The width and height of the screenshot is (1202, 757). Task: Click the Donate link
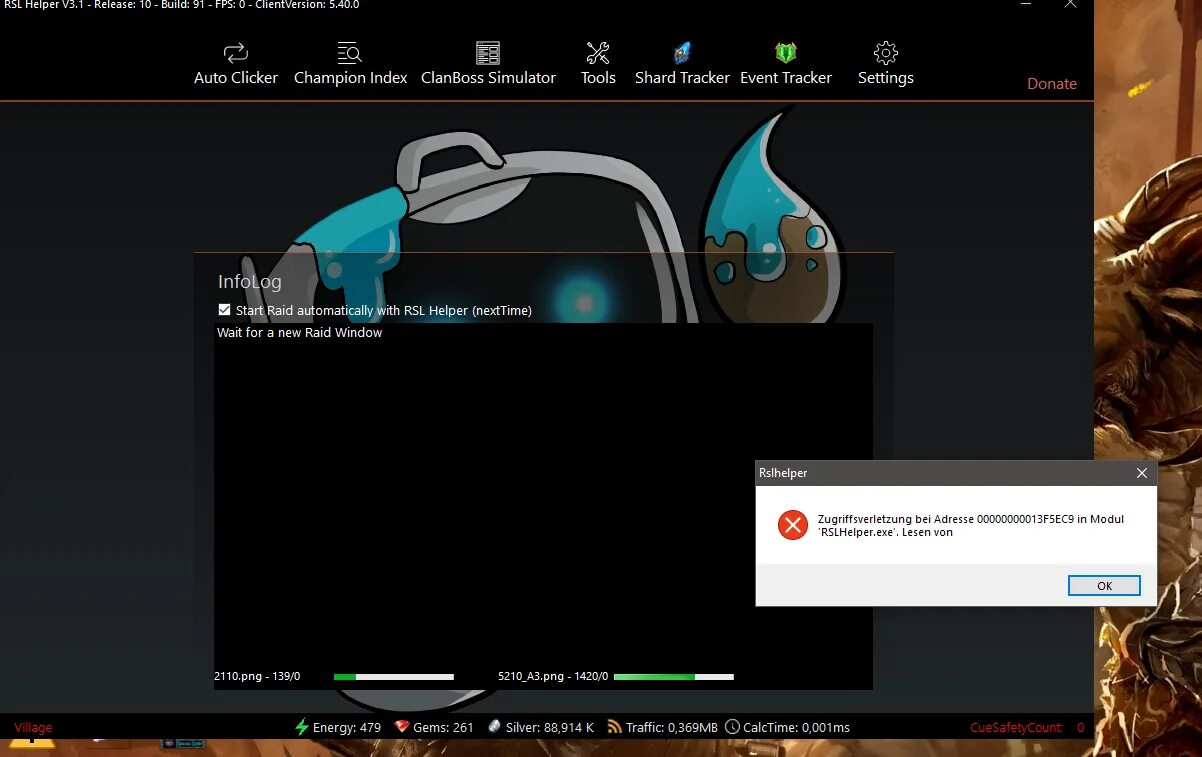point(1052,84)
